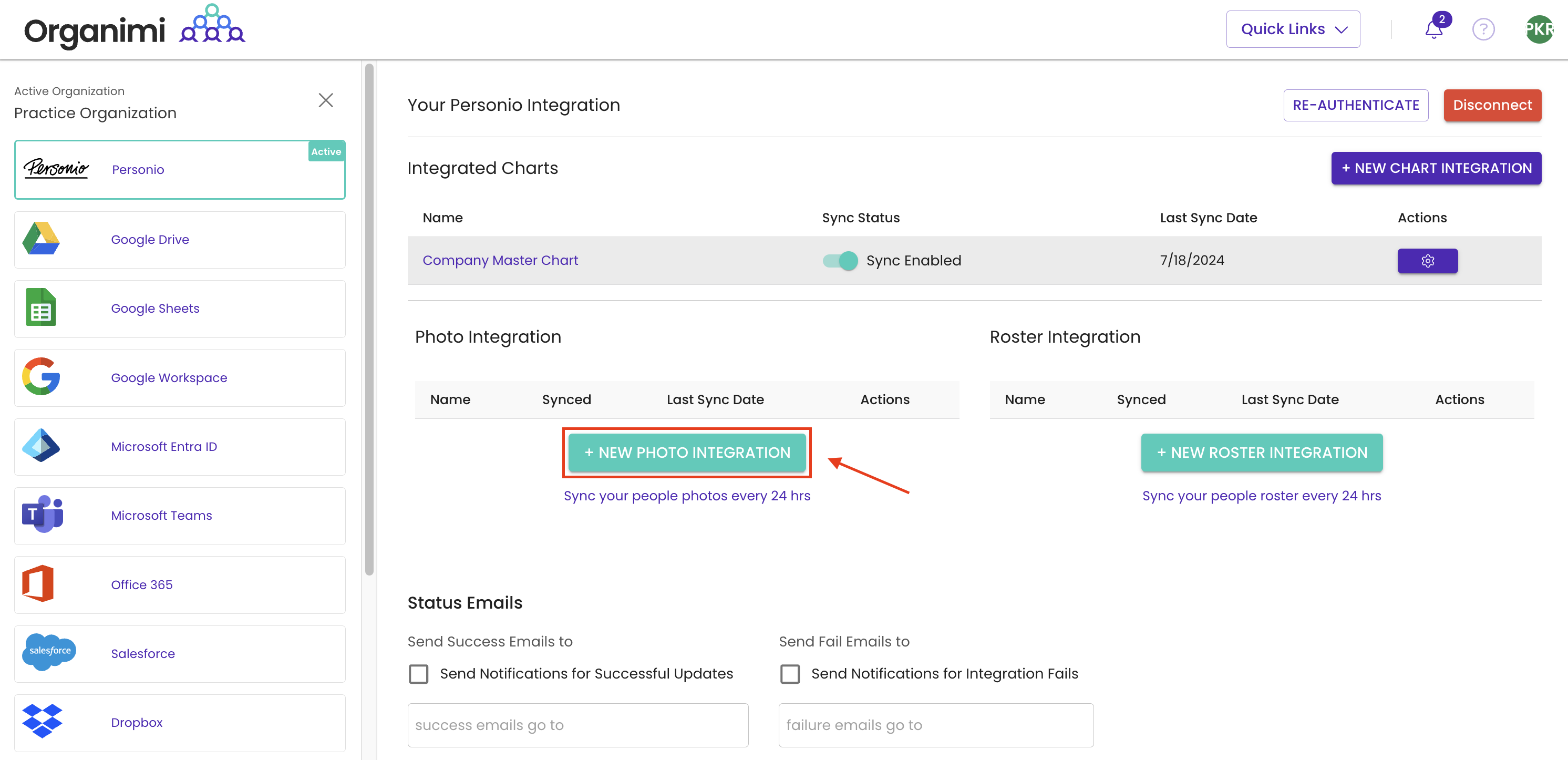Click the failure emails input field

935,725
